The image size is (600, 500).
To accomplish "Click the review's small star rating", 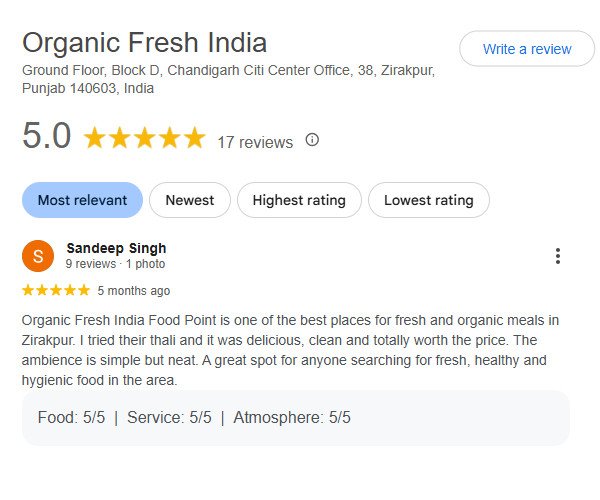I will (x=56, y=291).
